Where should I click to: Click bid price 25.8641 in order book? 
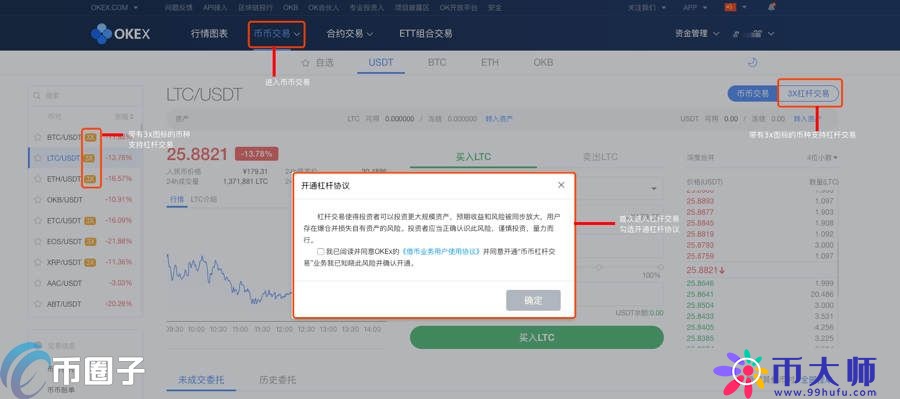pos(700,295)
